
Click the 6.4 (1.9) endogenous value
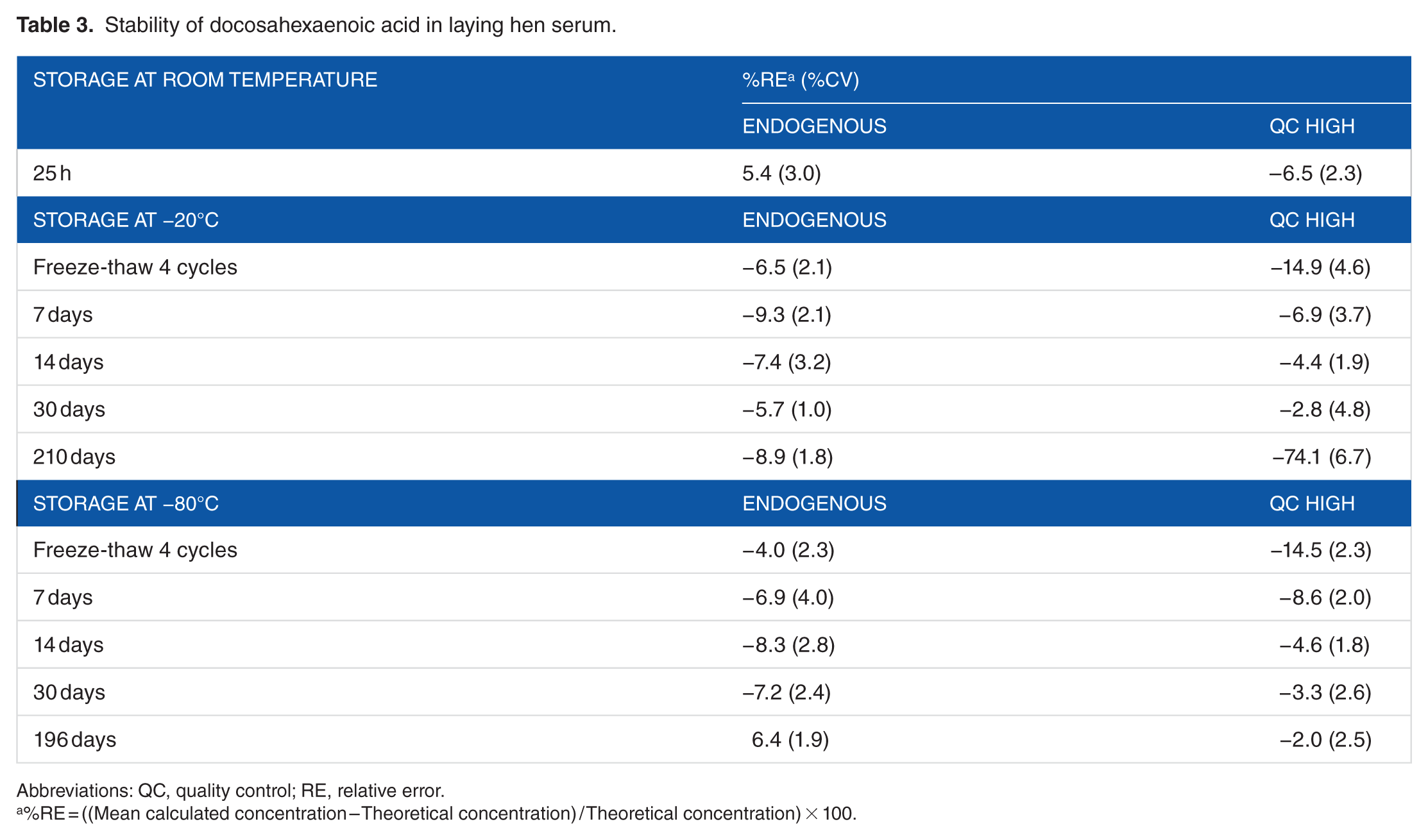pyautogui.click(x=790, y=739)
